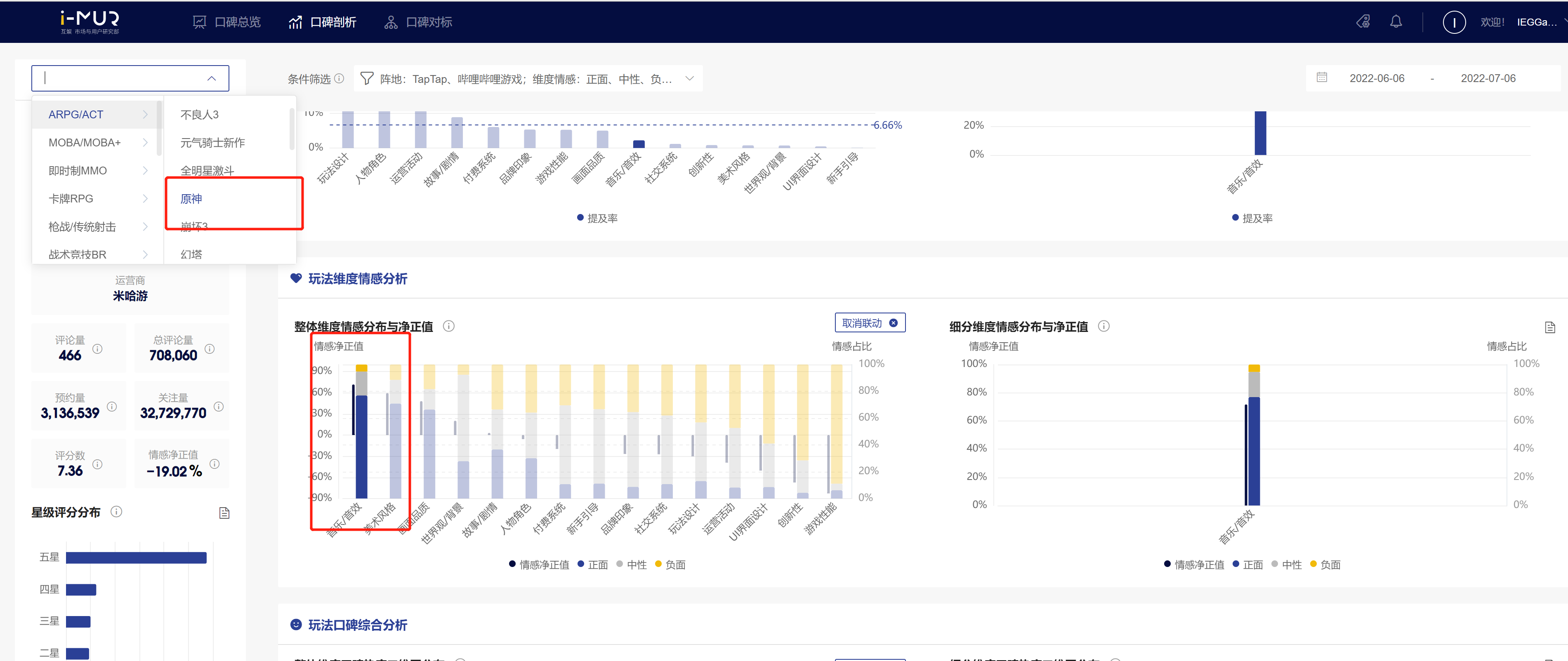This screenshot has height=661, width=1568.
Task: Click the 五星 rating bar
Action: [137, 557]
